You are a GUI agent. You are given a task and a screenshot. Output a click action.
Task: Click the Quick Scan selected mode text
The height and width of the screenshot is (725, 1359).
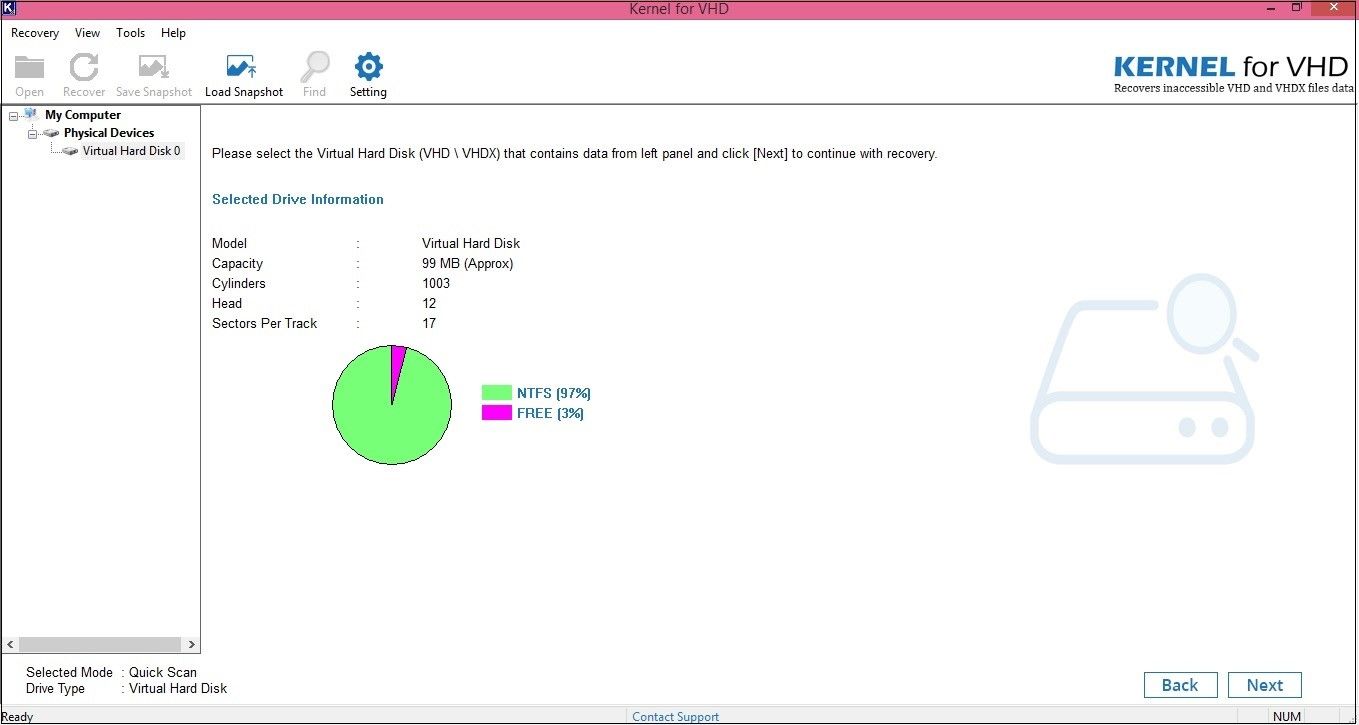click(163, 672)
